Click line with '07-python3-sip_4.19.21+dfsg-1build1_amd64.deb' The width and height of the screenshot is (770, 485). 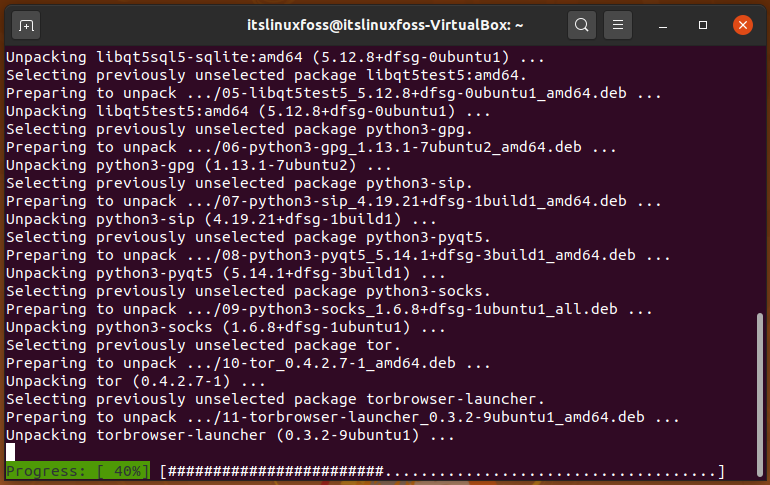click(x=333, y=201)
